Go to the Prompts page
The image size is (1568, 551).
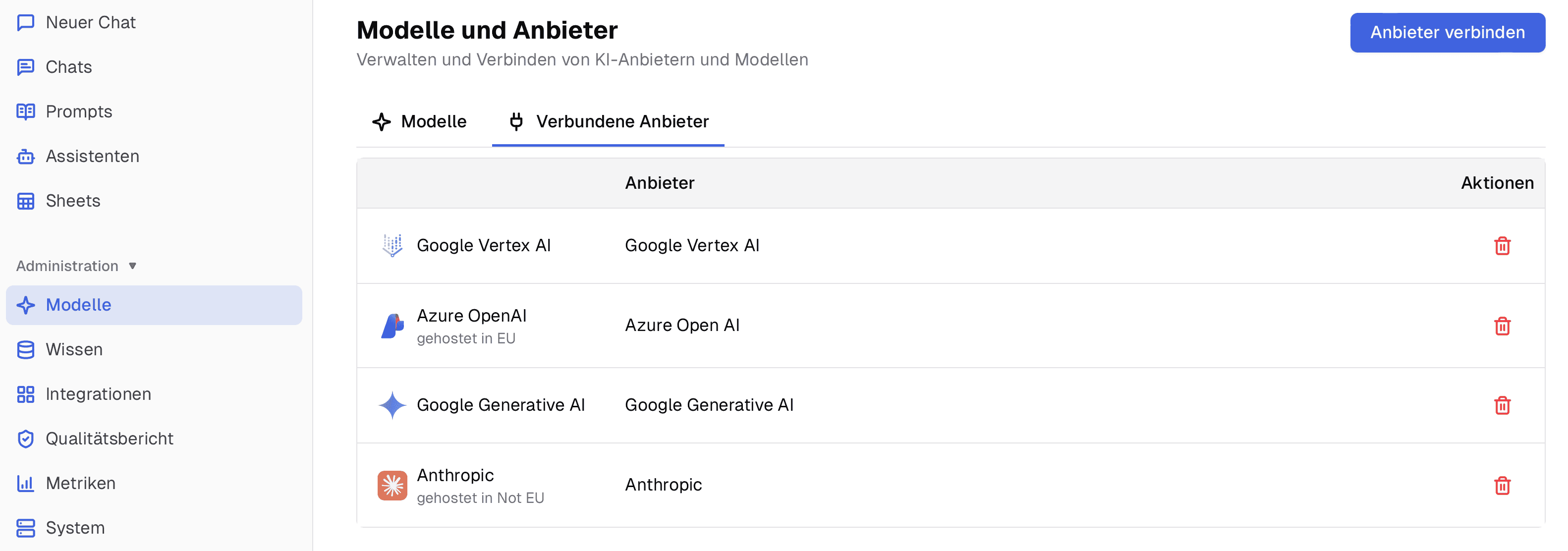pyautogui.click(x=78, y=111)
